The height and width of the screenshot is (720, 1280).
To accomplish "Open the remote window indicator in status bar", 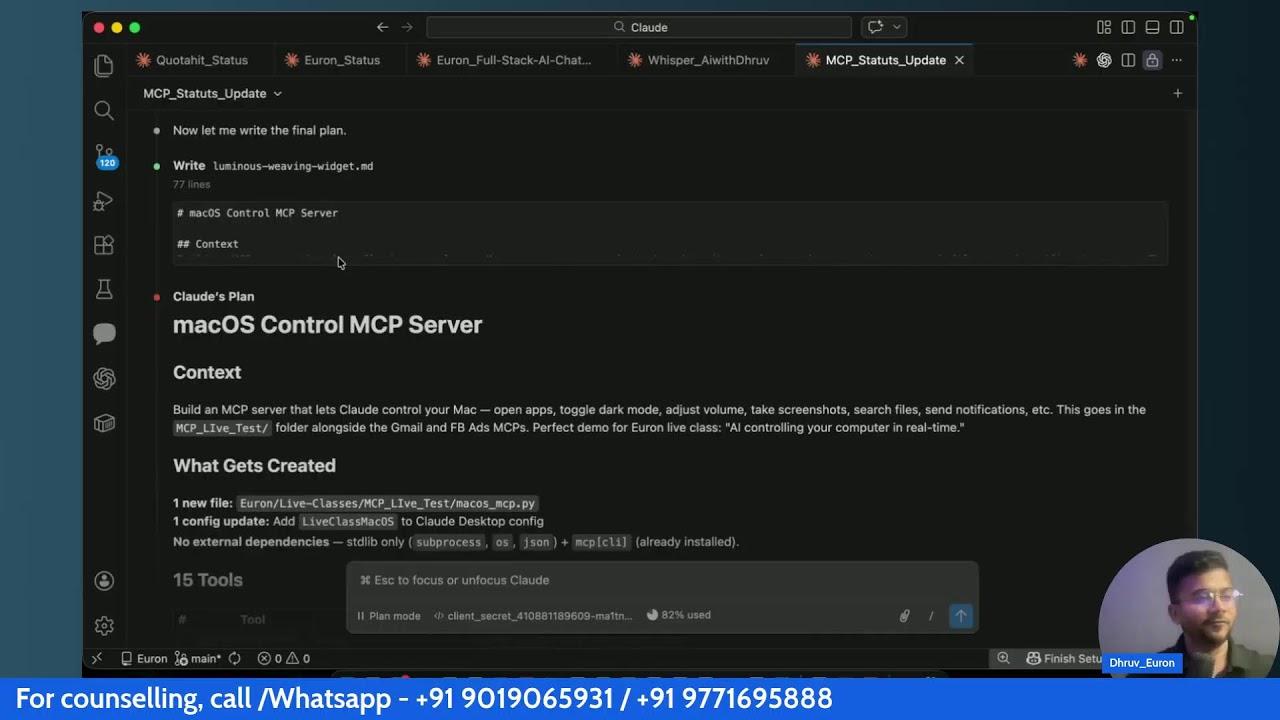I will click(x=97, y=658).
